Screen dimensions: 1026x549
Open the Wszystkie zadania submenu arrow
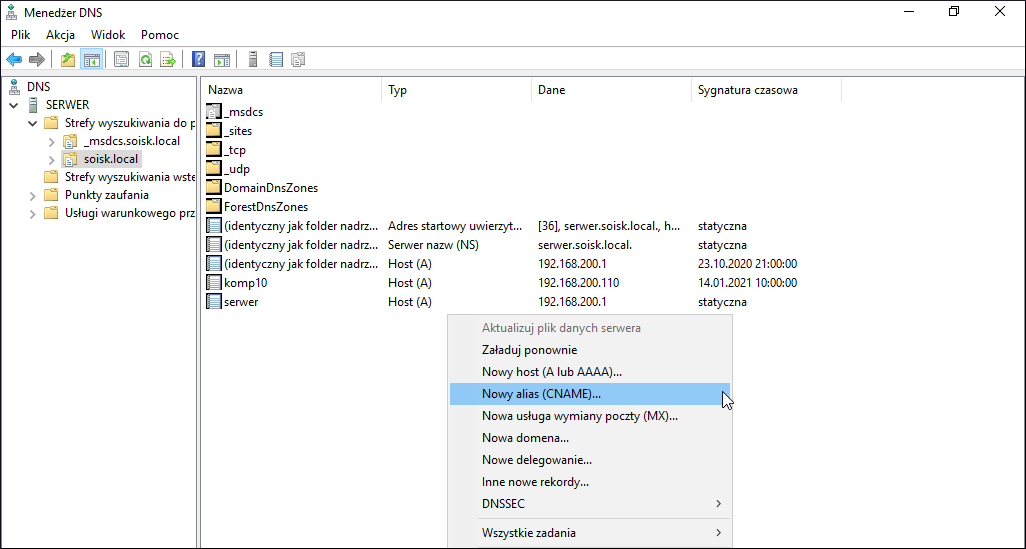point(718,533)
